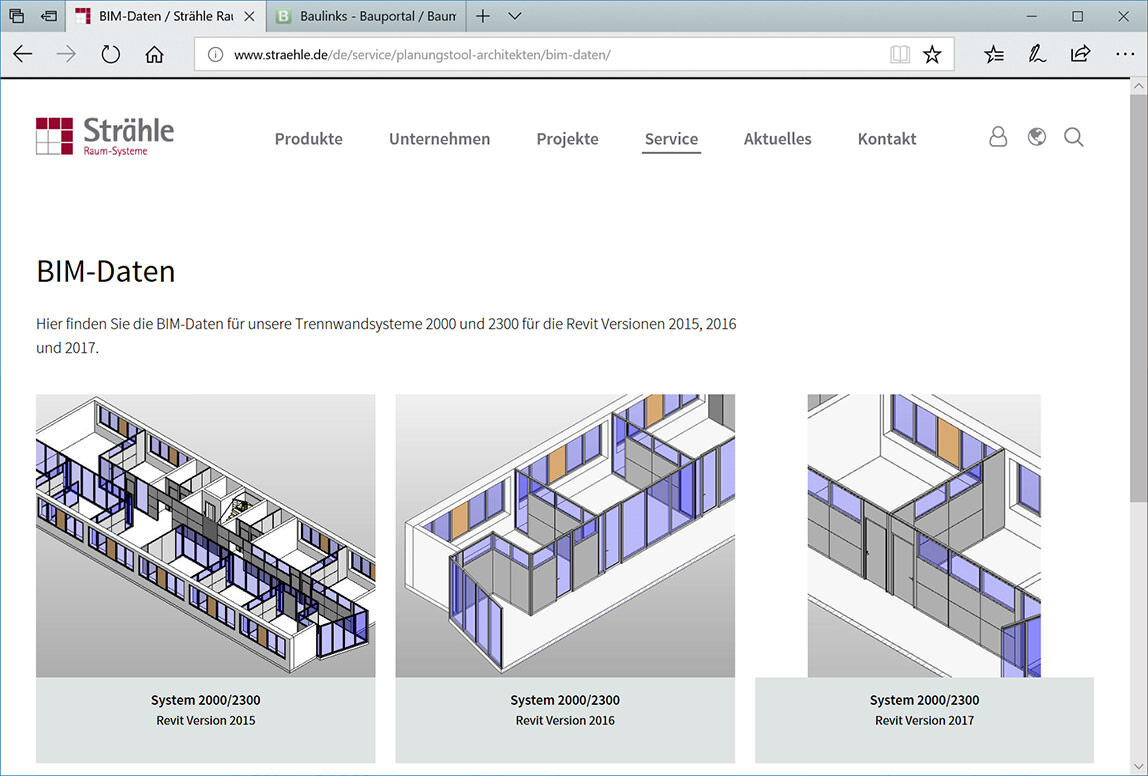Open Revit Version 2016 building image
Viewport: 1148px width, 776px height.
[x=565, y=536]
